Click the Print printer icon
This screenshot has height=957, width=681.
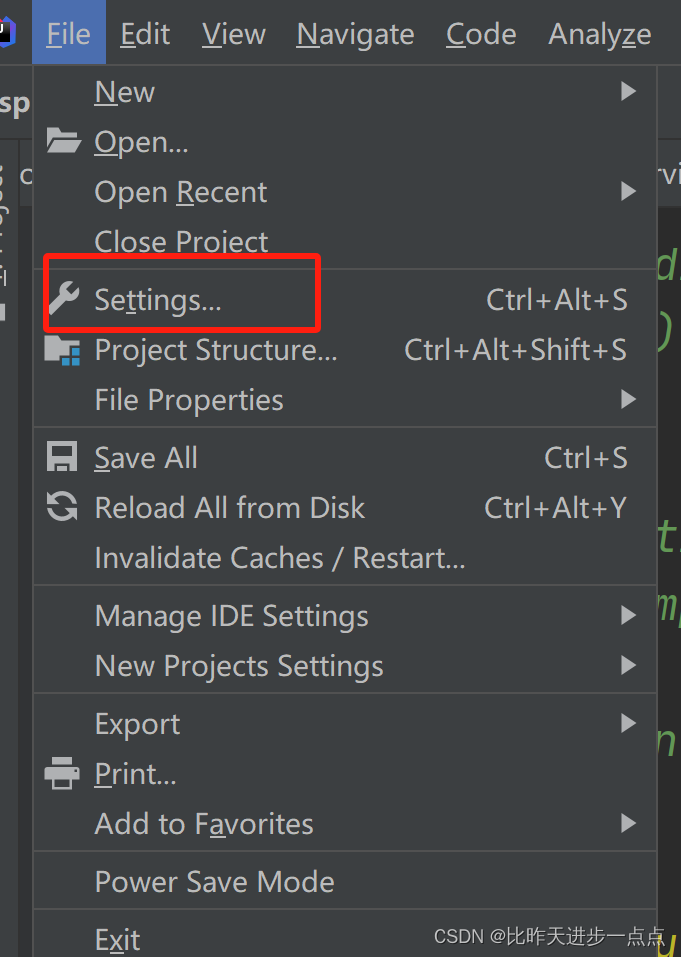pyautogui.click(x=62, y=773)
